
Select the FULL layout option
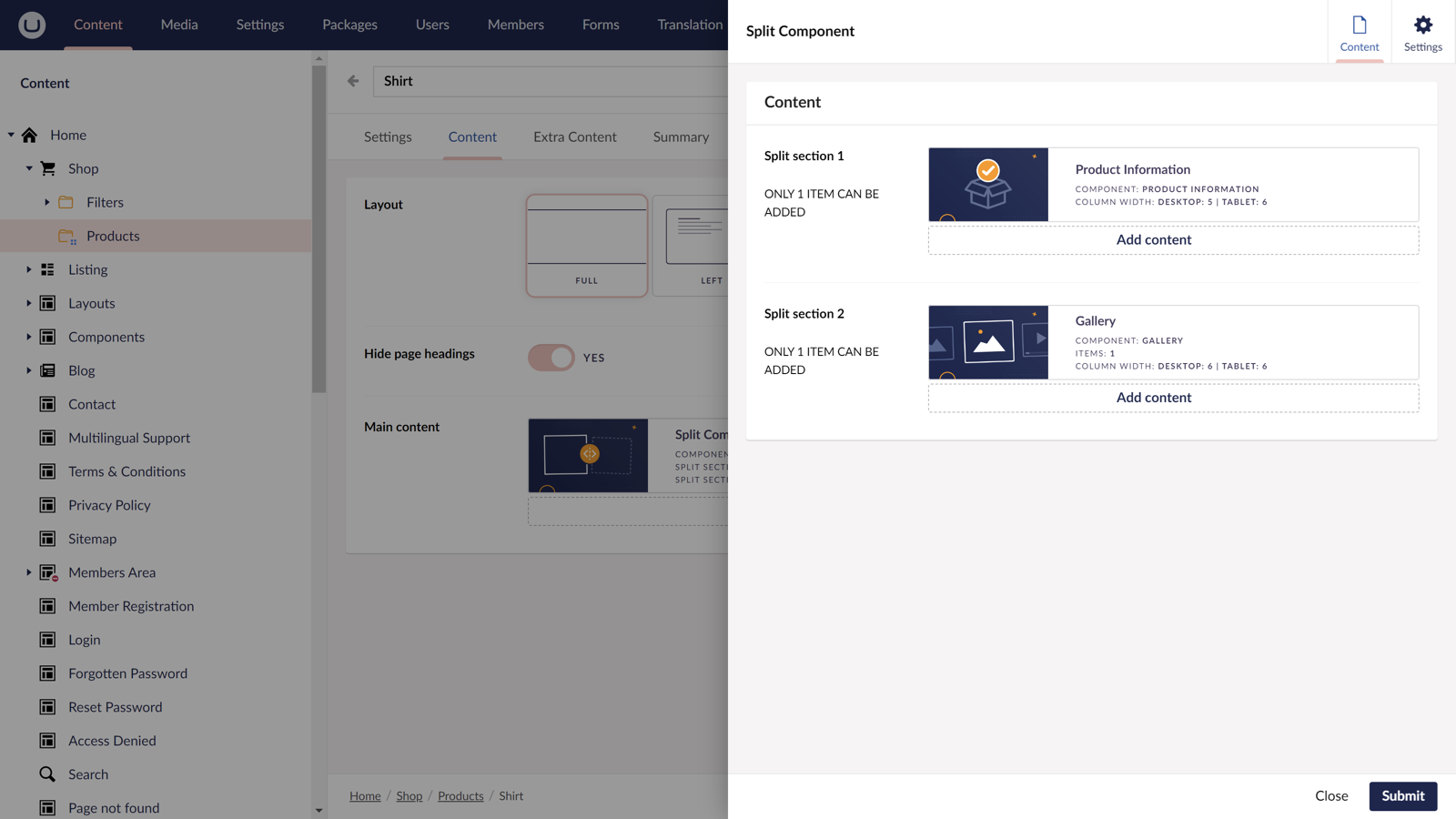[x=586, y=246]
